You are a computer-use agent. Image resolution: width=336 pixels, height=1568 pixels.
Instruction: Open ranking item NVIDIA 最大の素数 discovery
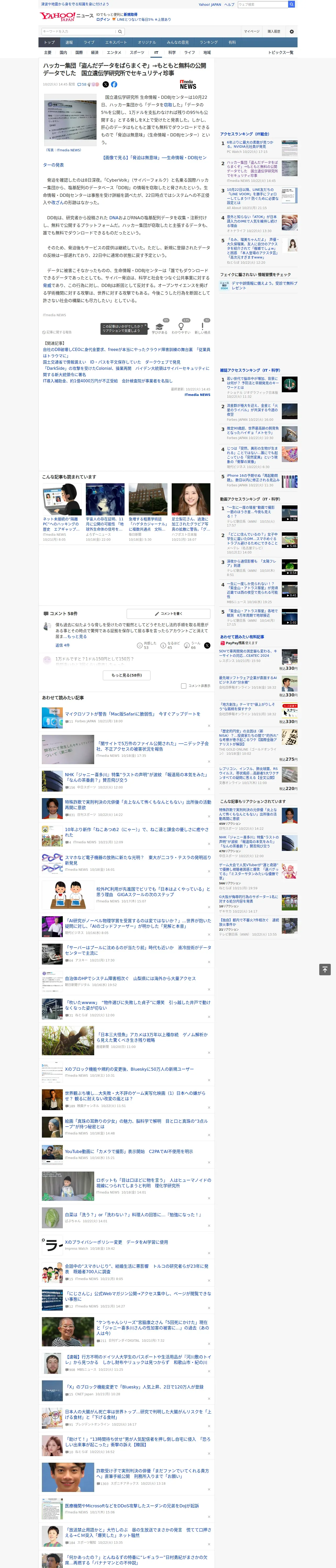click(250, 144)
